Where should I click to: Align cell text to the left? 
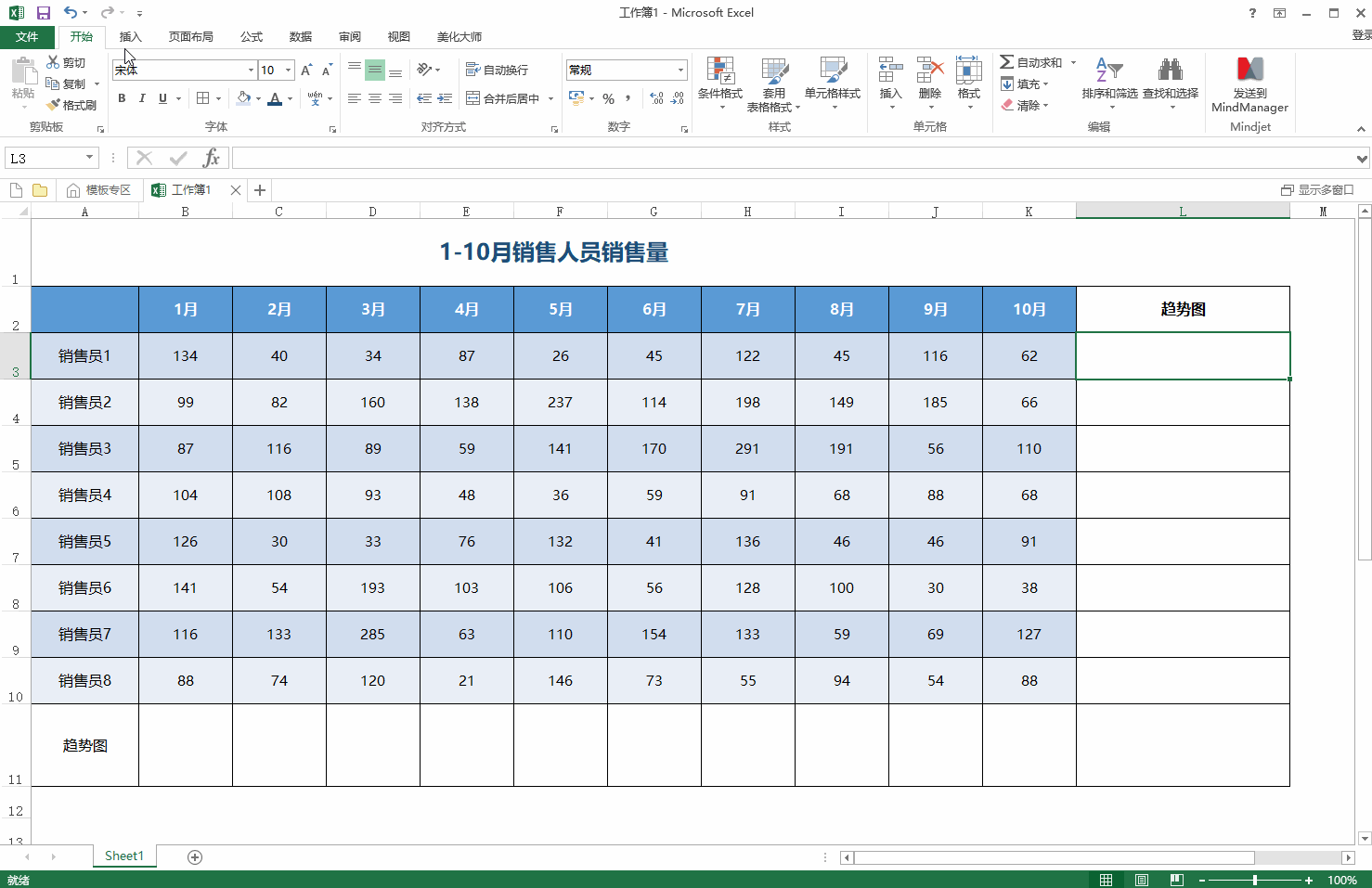tap(355, 98)
